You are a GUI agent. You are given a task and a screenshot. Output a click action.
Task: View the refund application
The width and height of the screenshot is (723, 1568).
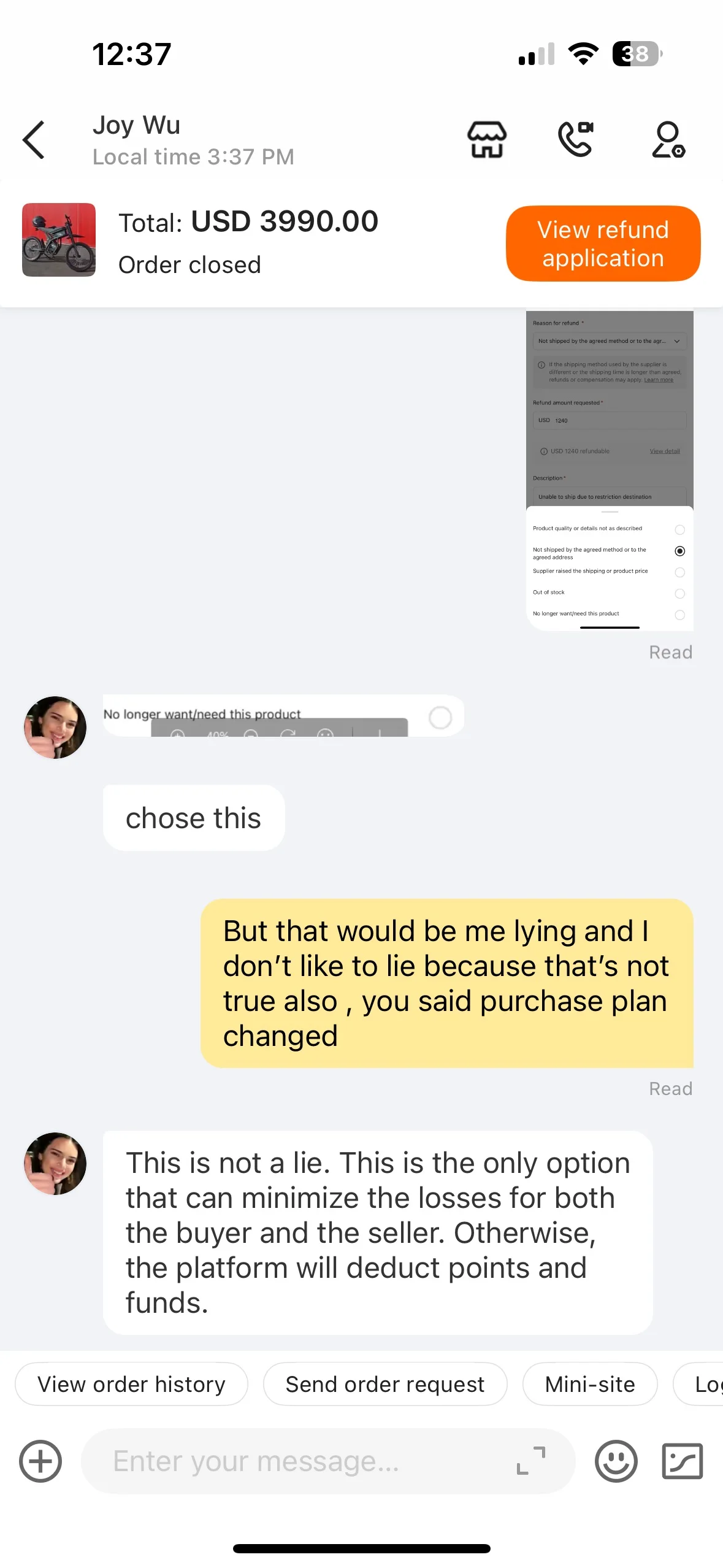click(x=603, y=244)
